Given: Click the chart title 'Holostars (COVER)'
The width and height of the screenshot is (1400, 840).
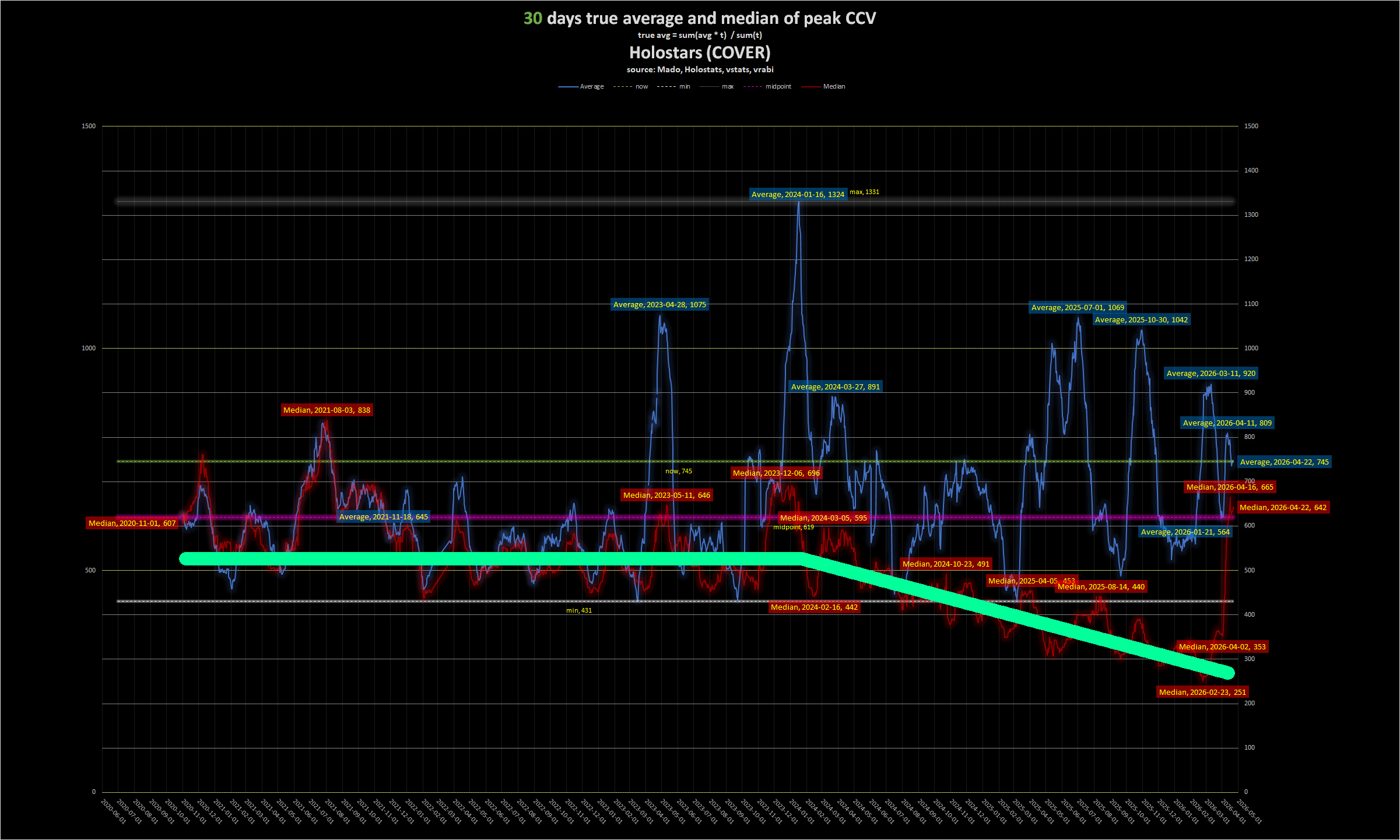Looking at the screenshot, I should (699, 52).
